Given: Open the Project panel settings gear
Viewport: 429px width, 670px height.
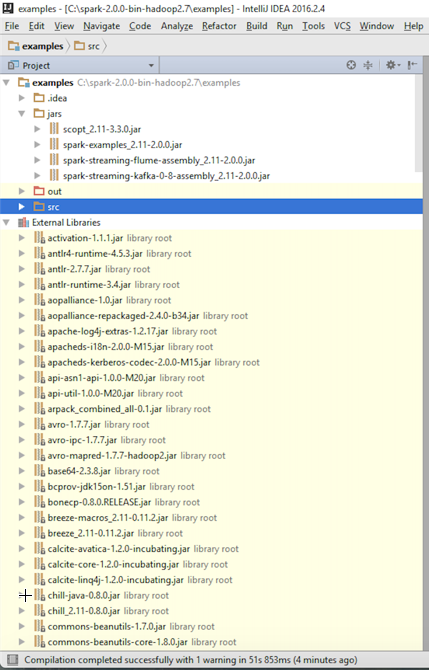Looking at the screenshot, I should pyautogui.click(x=391, y=65).
